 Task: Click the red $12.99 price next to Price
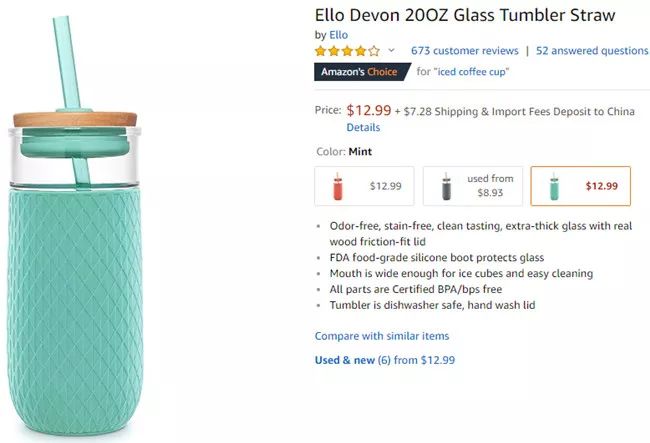(x=368, y=111)
